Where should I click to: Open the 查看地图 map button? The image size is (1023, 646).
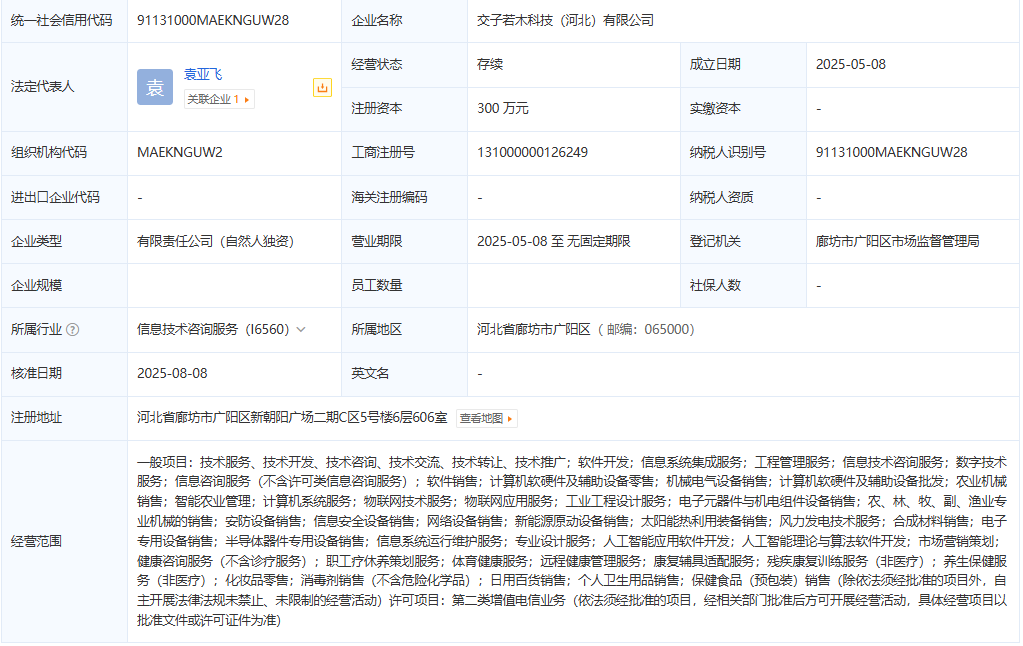[487, 418]
